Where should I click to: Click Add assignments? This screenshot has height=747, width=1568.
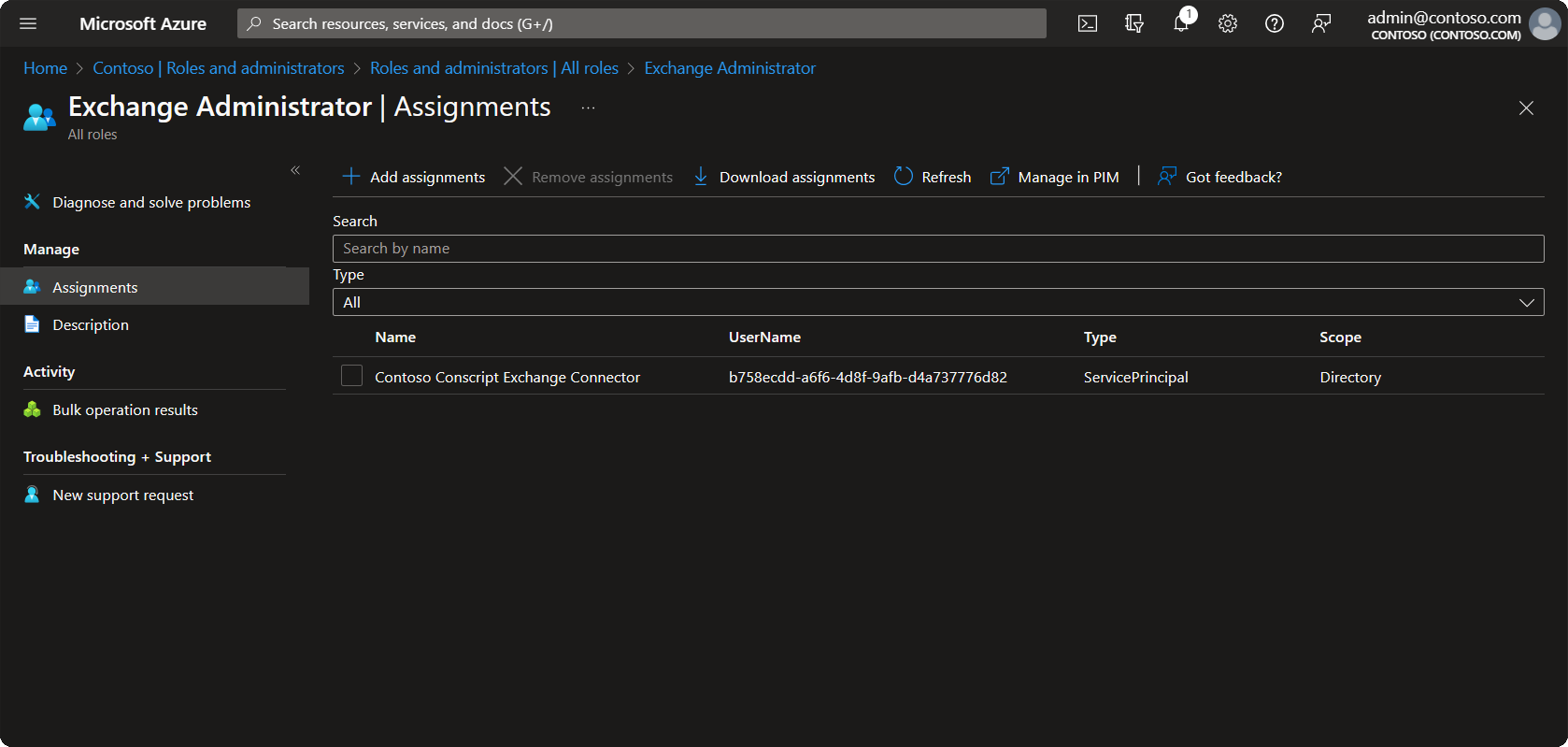pos(414,177)
